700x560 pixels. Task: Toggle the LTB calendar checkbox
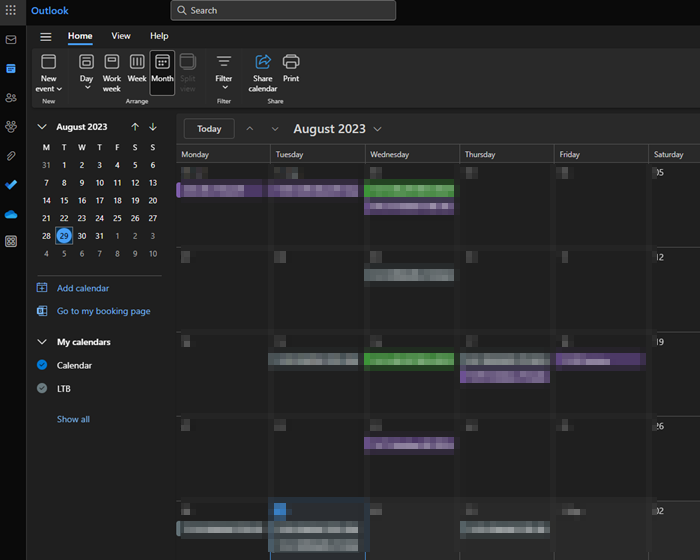pyautogui.click(x=42, y=388)
